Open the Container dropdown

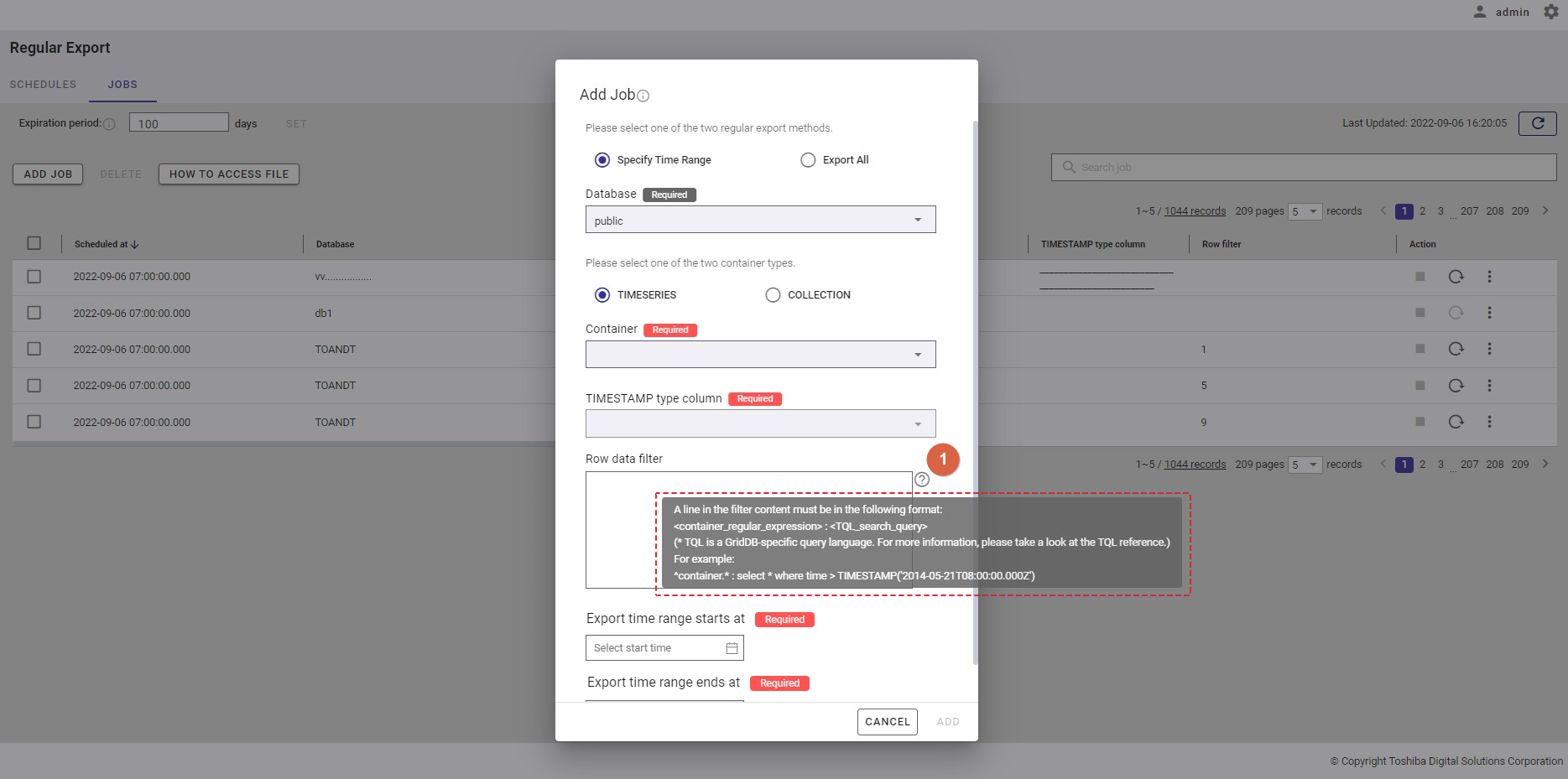pyautogui.click(x=760, y=355)
